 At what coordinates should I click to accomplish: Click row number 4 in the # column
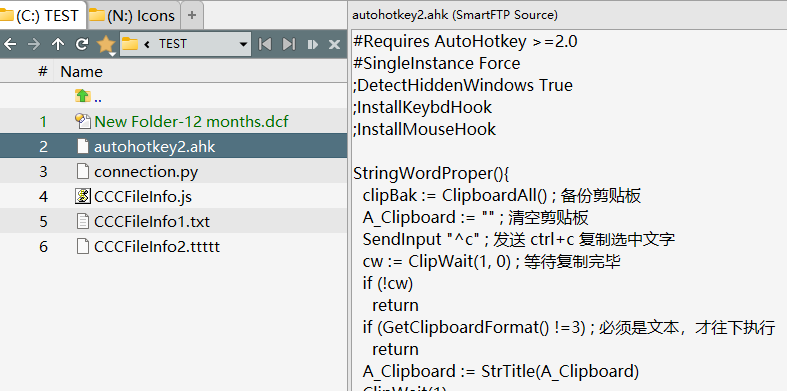tap(43, 197)
